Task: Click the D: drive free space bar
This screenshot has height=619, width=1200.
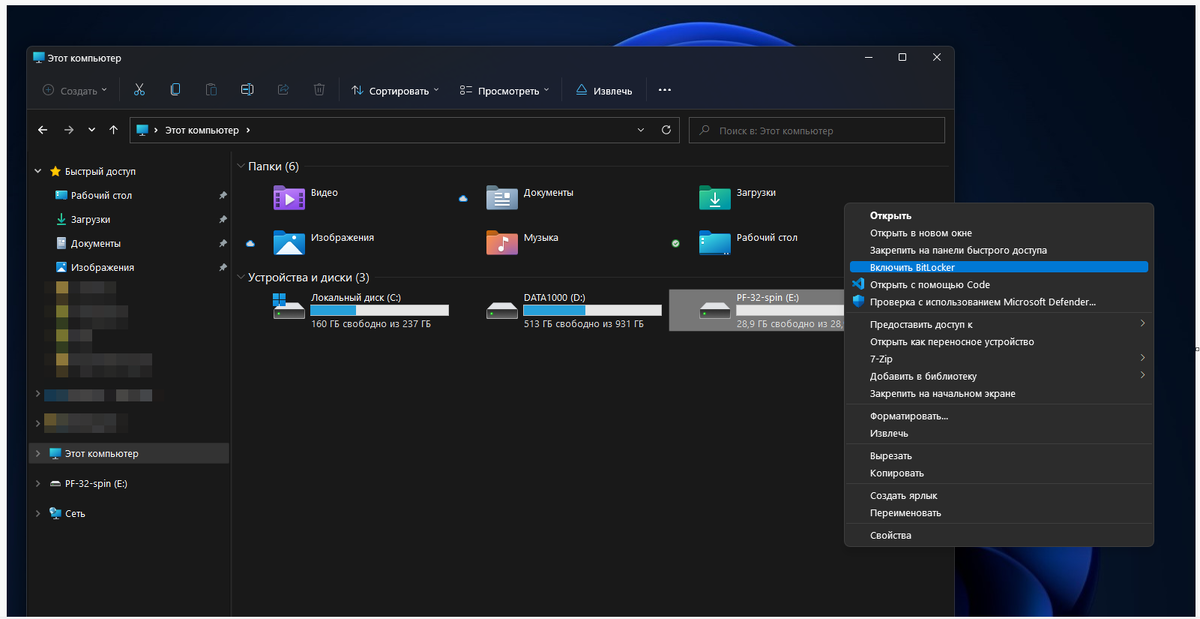Action: [593, 311]
